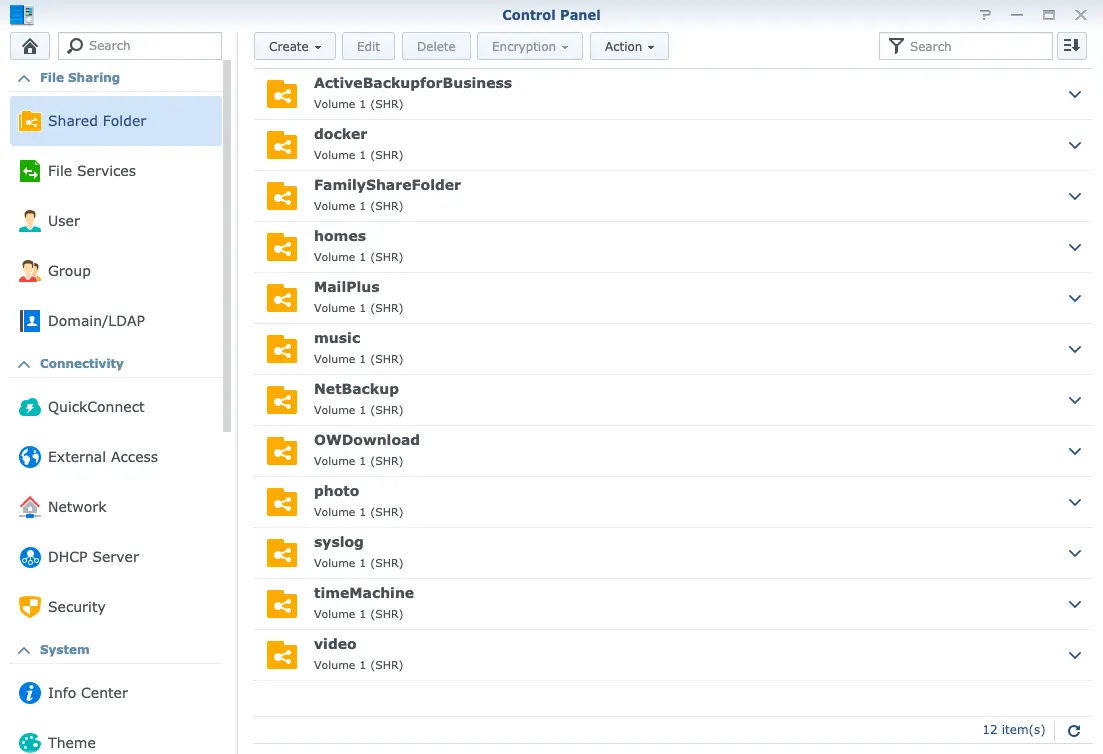This screenshot has width=1103, height=754.
Task: Select the video folder icon
Action: pyautogui.click(x=282, y=656)
